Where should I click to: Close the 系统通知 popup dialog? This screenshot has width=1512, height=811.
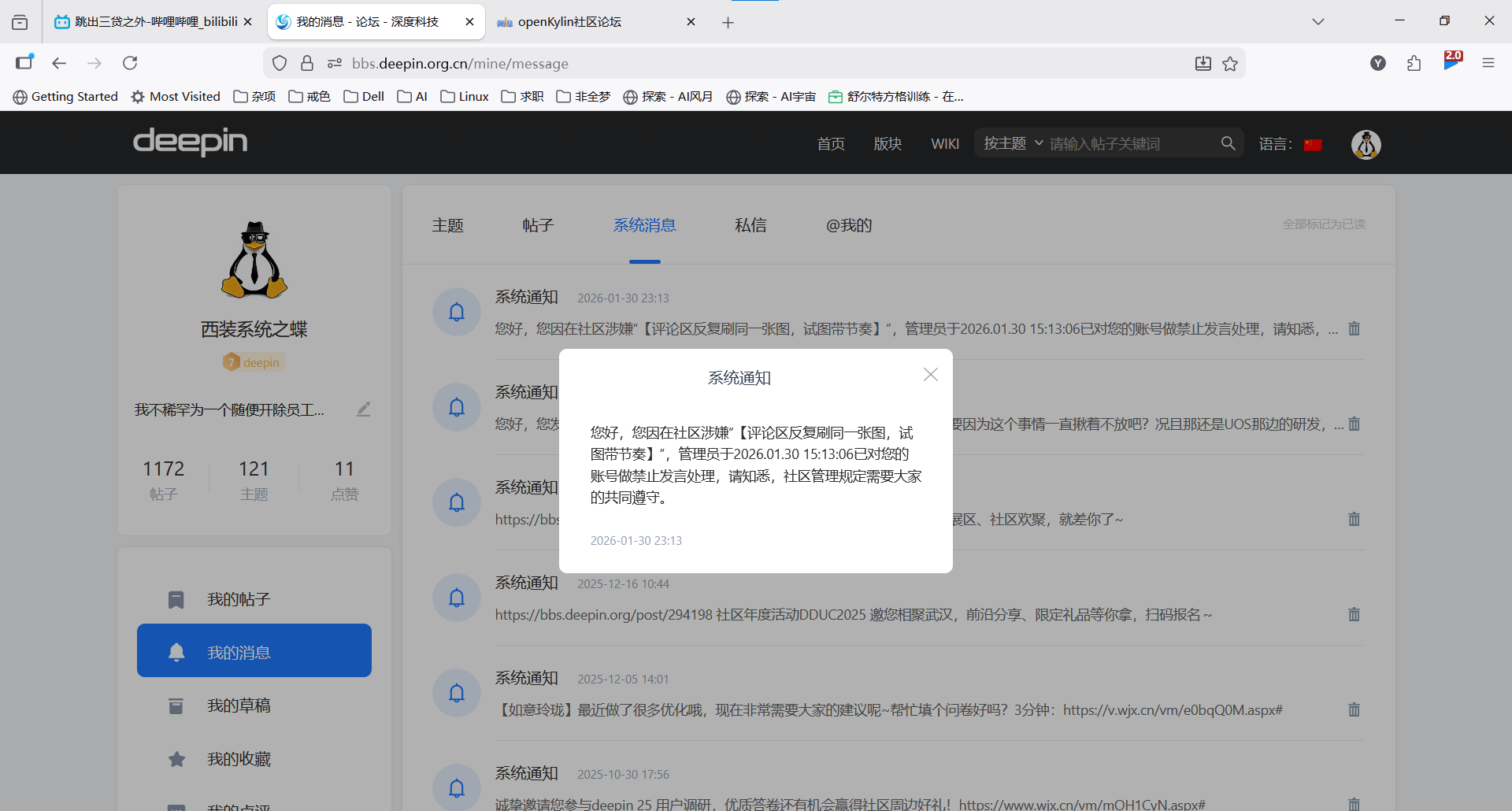click(930, 375)
